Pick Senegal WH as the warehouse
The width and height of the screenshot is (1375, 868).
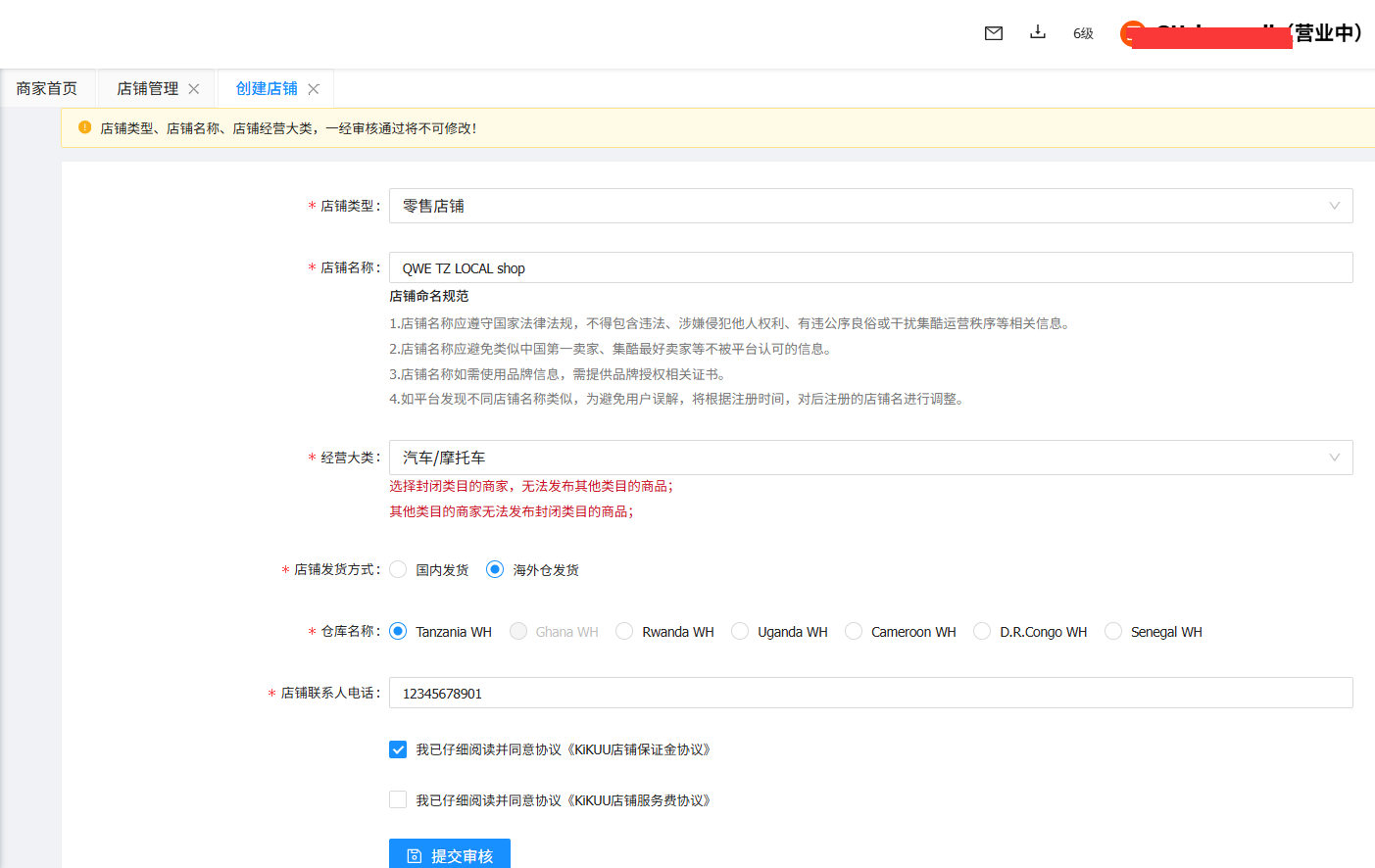coord(1113,632)
